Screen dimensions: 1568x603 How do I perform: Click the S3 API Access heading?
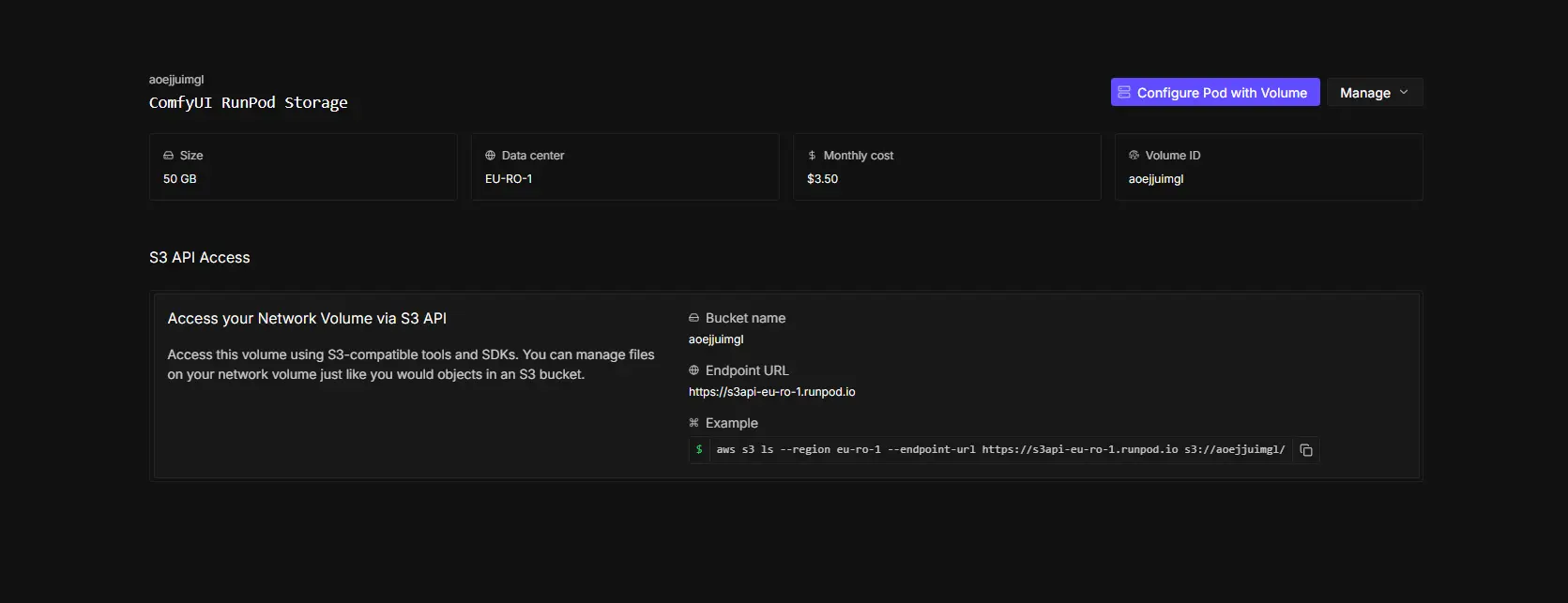click(200, 258)
